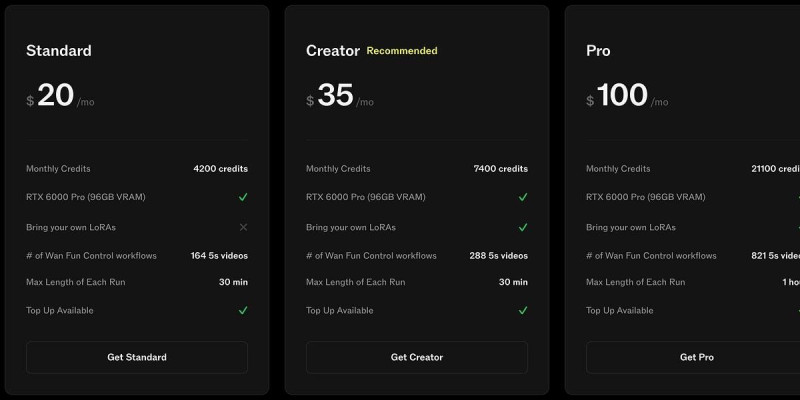Click Standard RTX 6000 Pro green checkmark
Image resolution: width=800 pixels, height=400 pixels.
pos(243,197)
